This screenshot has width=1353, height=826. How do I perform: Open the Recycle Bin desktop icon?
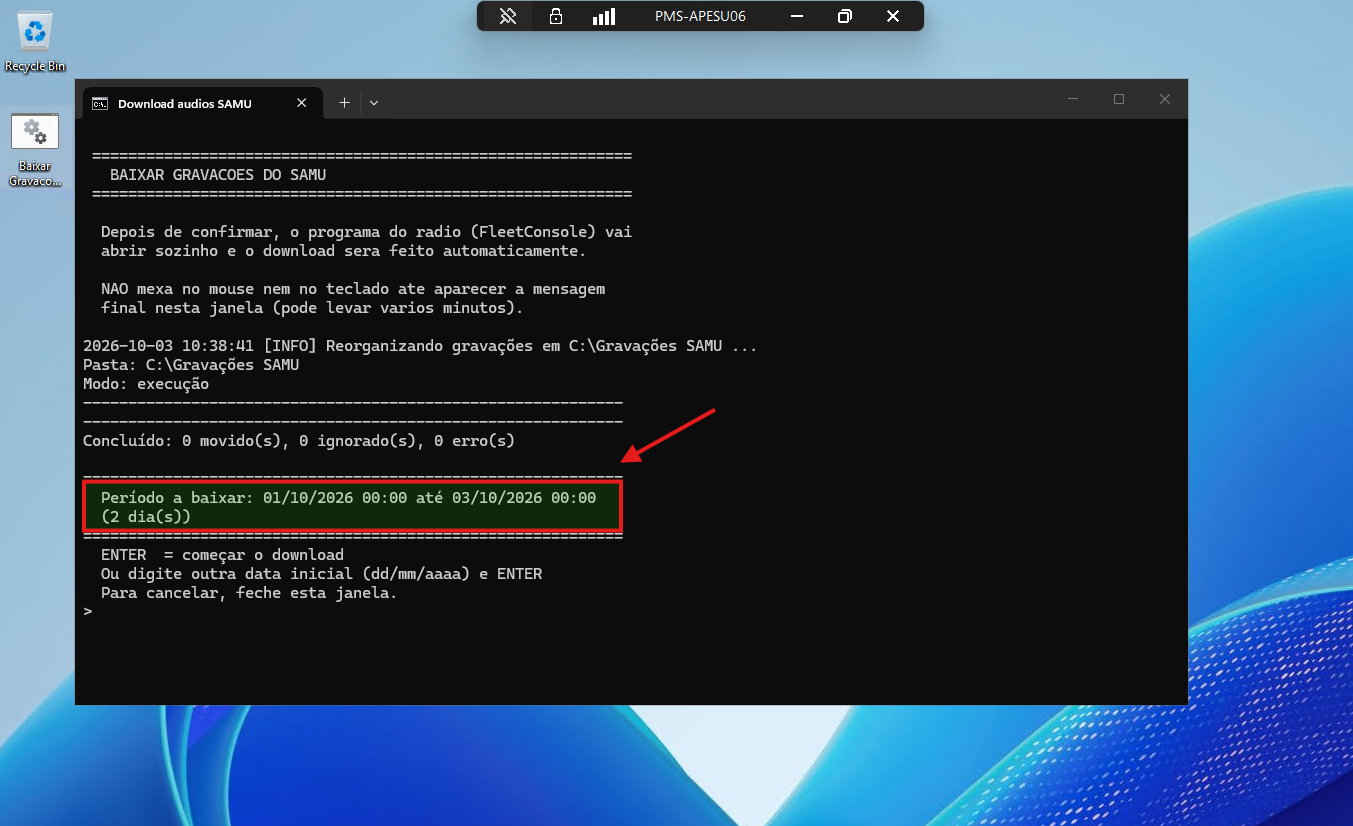pyautogui.click(x=35, y=42)
